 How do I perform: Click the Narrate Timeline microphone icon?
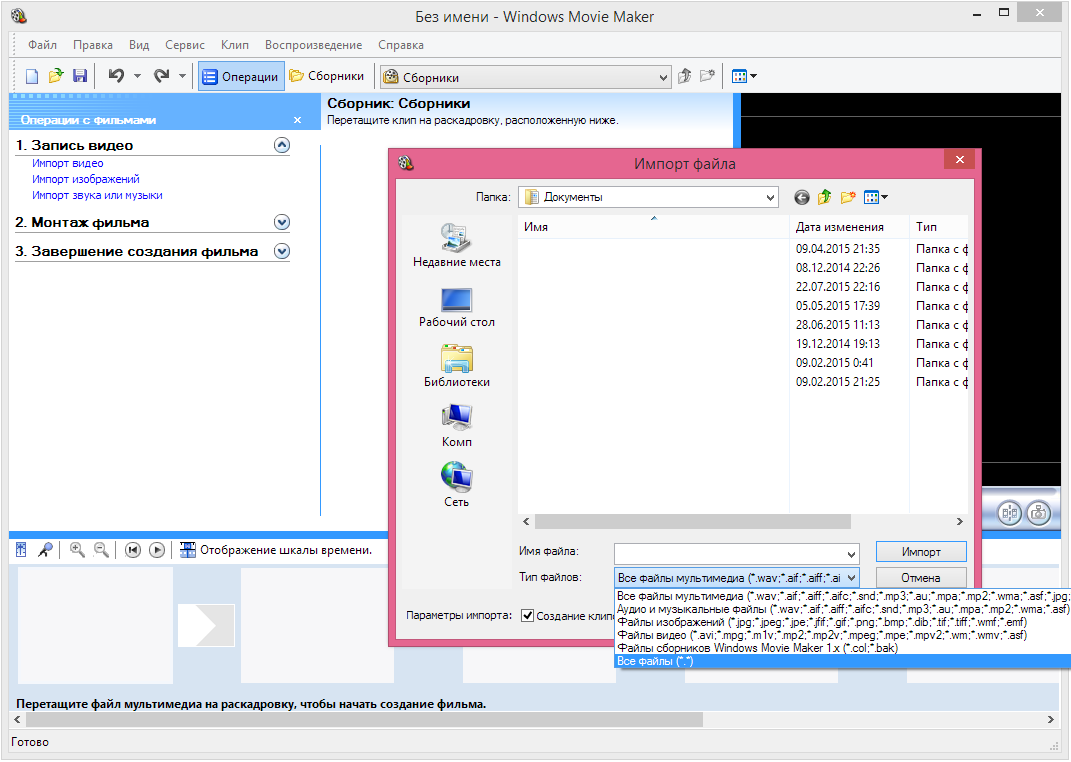tap(45, 550)
